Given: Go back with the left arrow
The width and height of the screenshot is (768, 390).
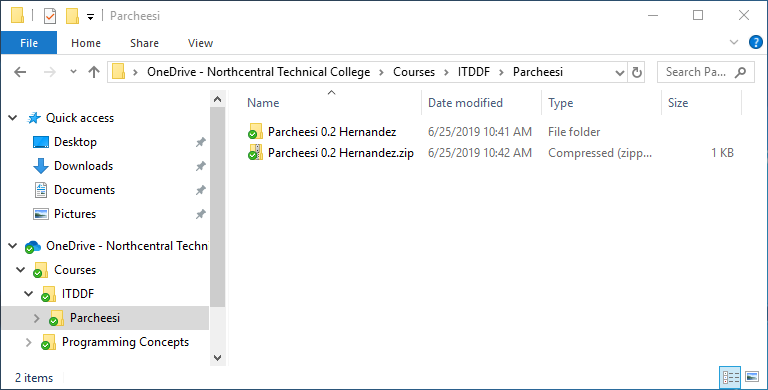Looking at the screenshot, I should (x=20, y=72).
